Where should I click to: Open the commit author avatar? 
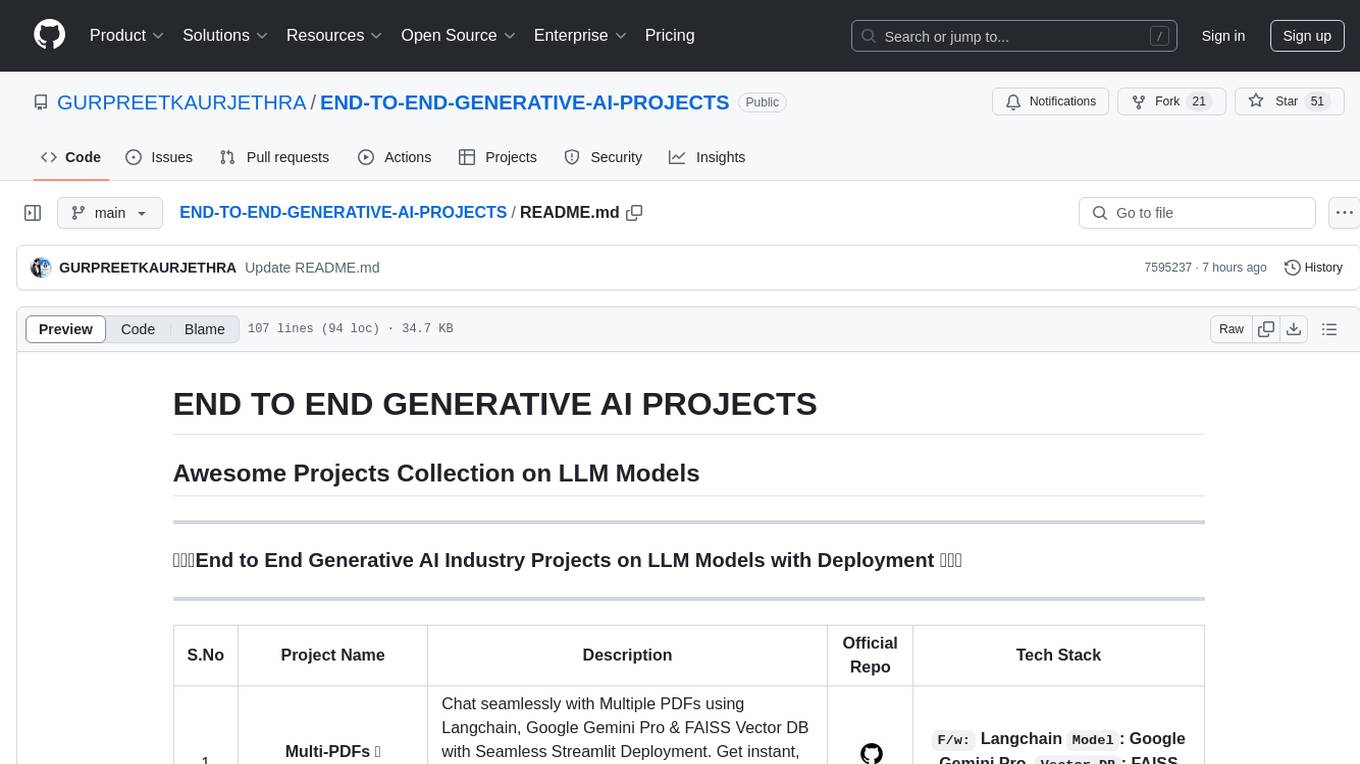tap(41, 267)
